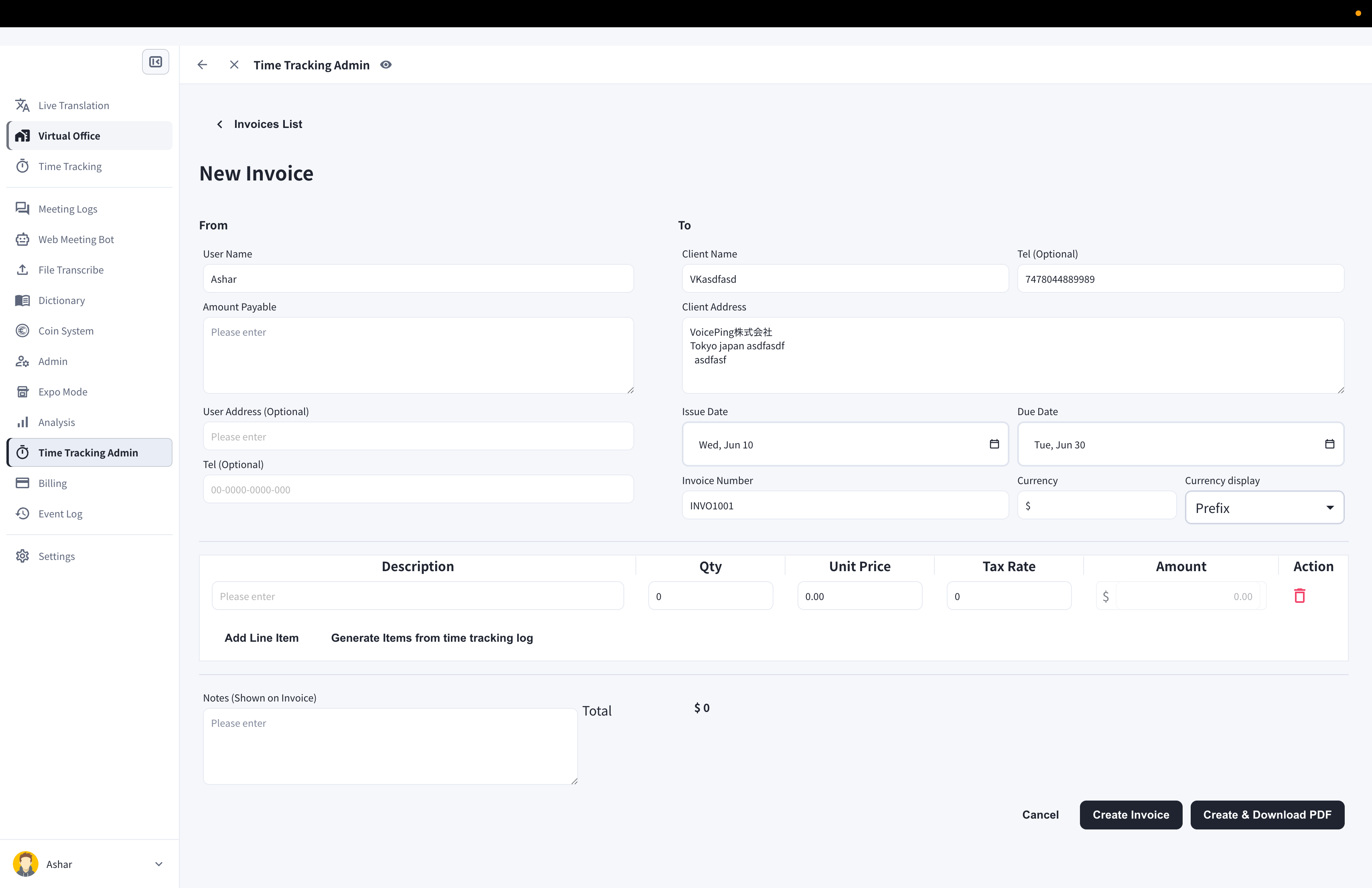The image size is (1372, 888).
Task: Focus the User Address (Optional) field
Action: (x=418, y=437)
